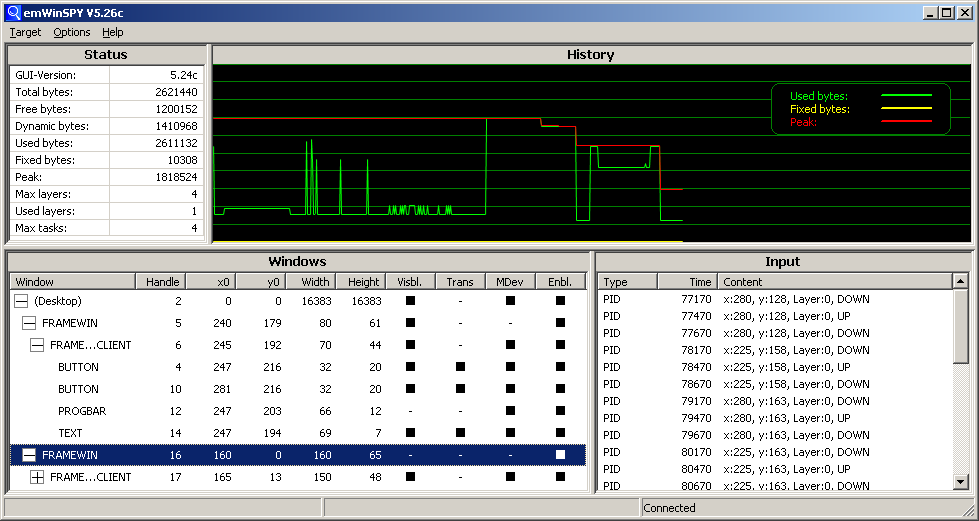Screen dimensions: 979x521
Task: Collapse the selected FRAMEWIN node handle 16
Action: [29, 455]
